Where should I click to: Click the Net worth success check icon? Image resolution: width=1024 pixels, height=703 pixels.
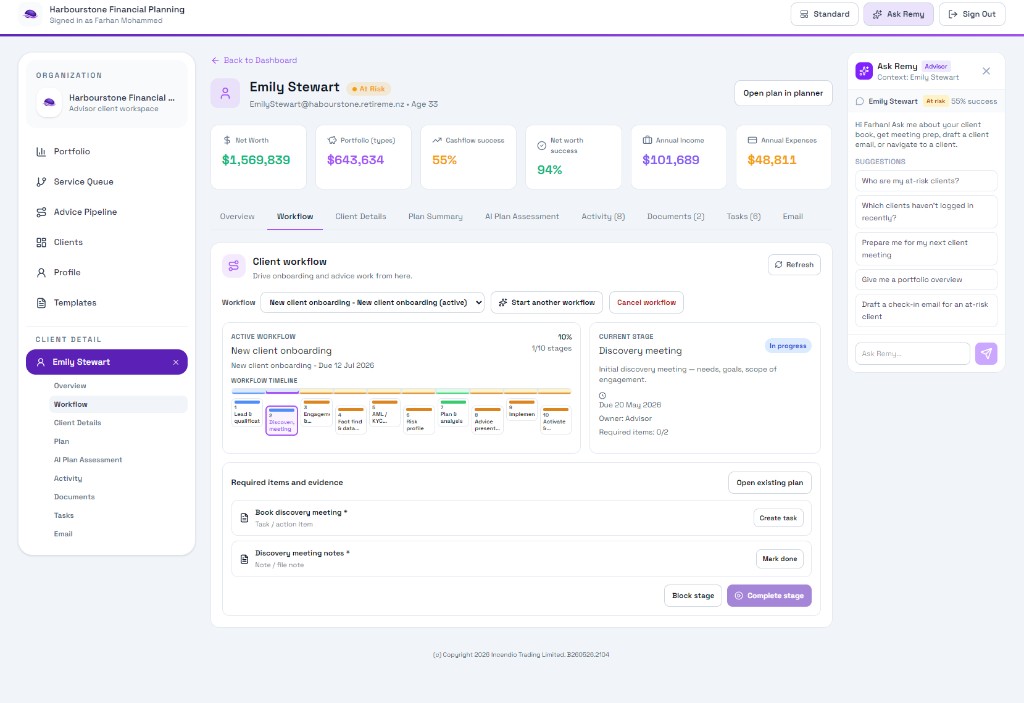(541, 146)
